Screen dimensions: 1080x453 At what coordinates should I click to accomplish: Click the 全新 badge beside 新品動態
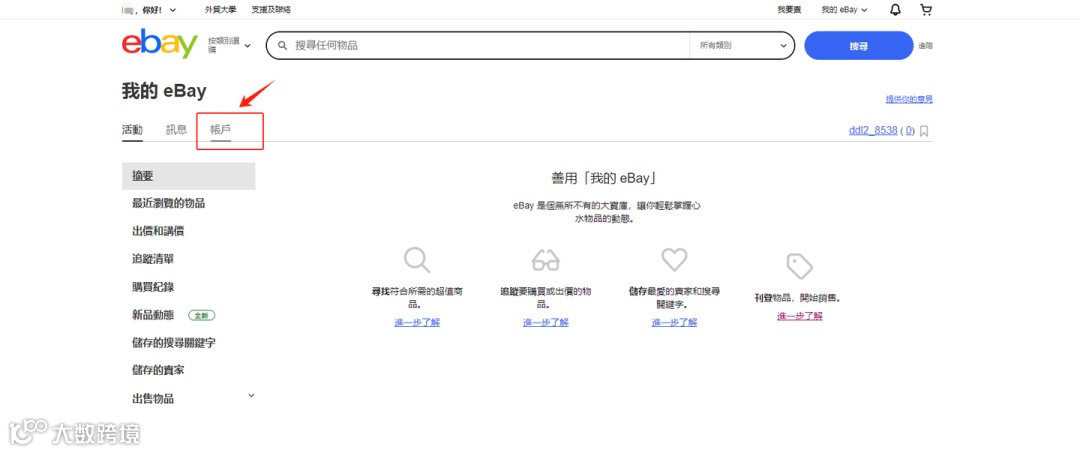point(202,315)
